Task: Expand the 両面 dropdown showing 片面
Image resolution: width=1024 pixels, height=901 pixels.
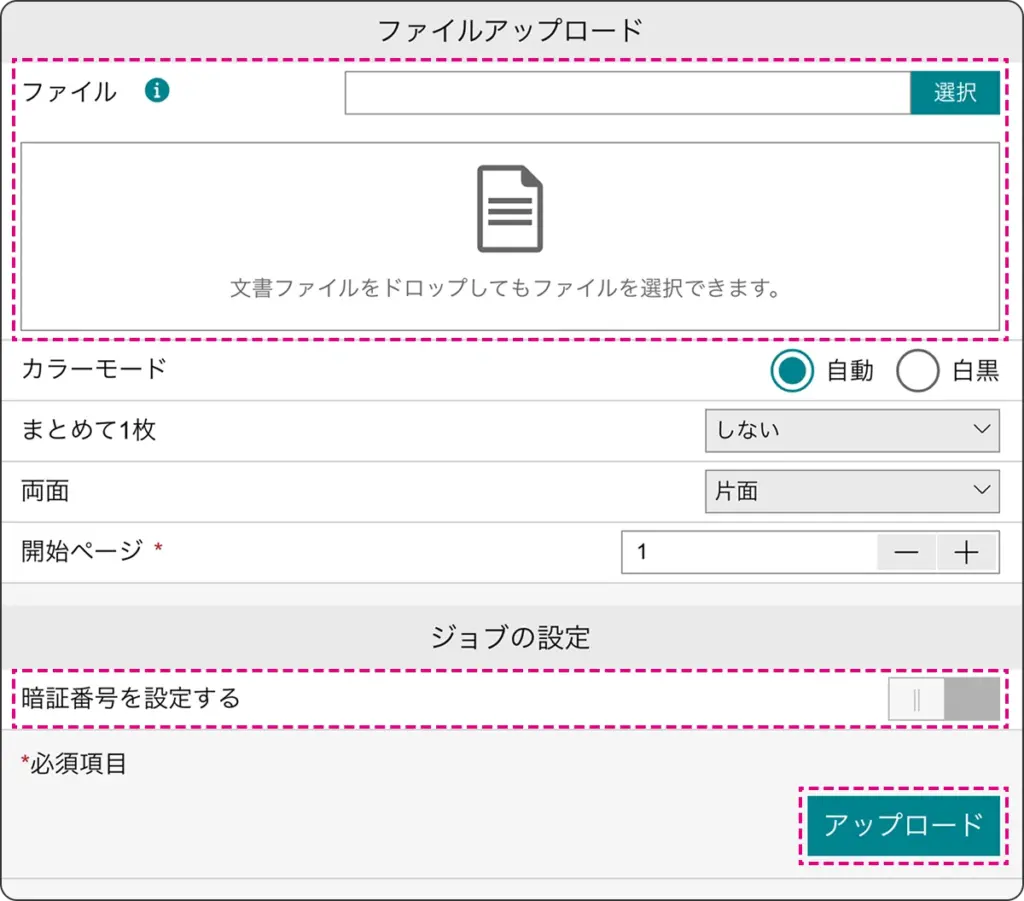Action: tap(851, 491)
